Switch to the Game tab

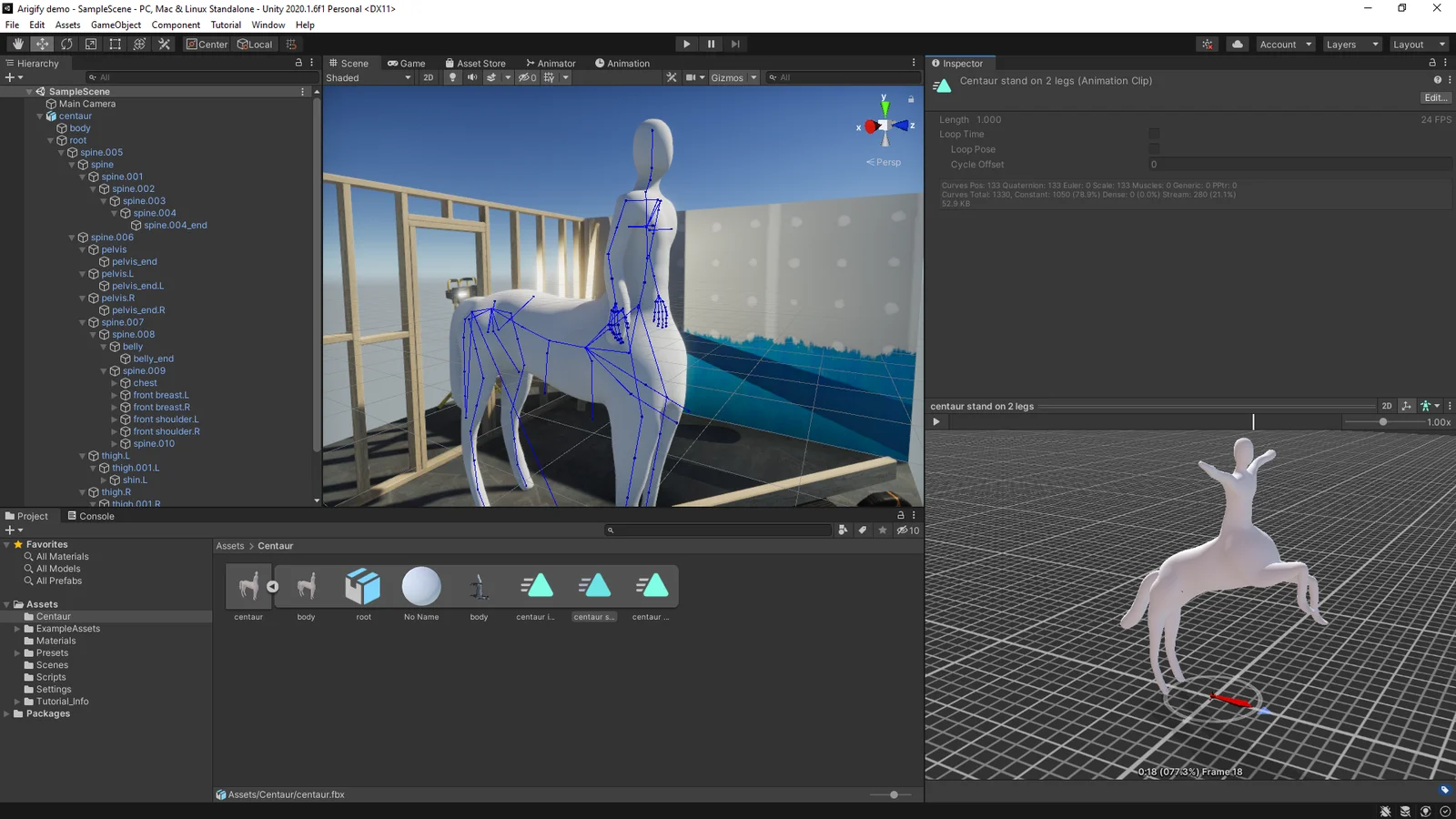pos(407,63)
